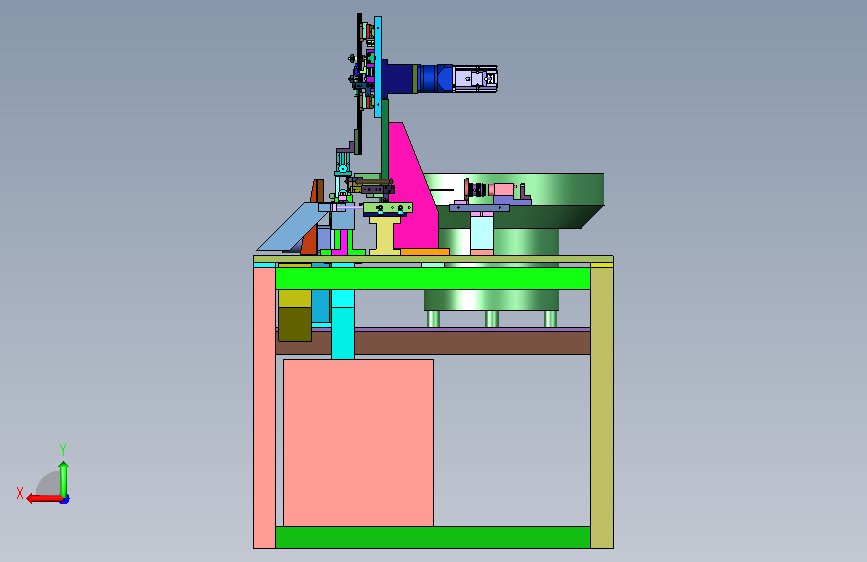Click the green Y axis arrow of the triad
The image size is (867, 562).
click(64, 479)
